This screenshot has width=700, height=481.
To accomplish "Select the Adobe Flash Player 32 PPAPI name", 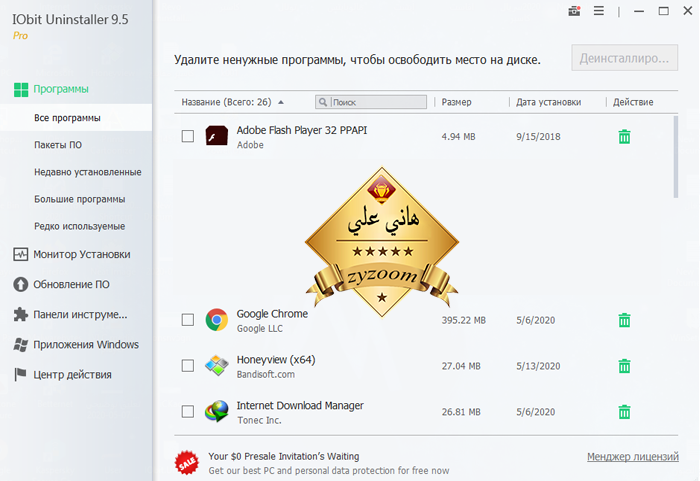I will click(302, 130).
